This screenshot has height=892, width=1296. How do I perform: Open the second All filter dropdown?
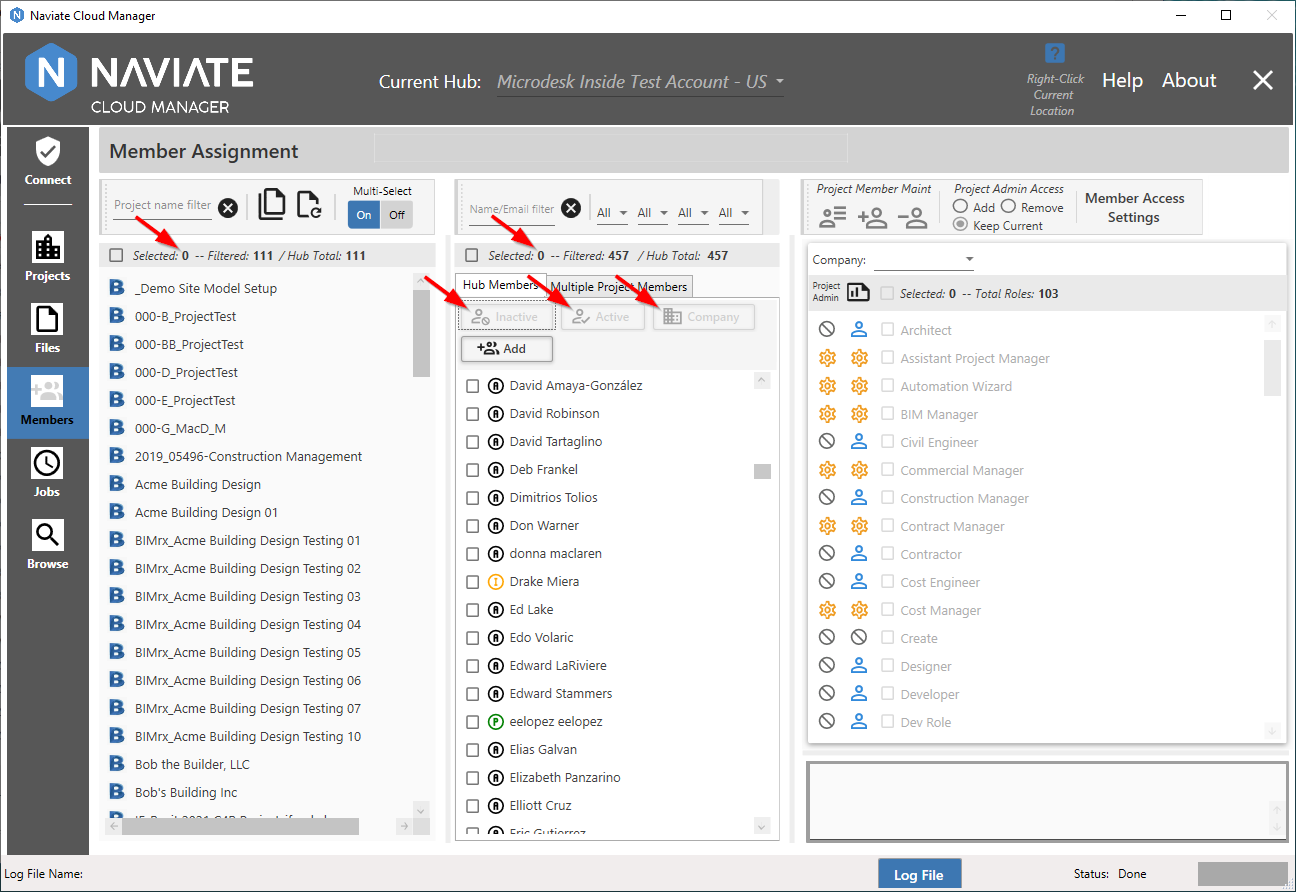(652, 212)
